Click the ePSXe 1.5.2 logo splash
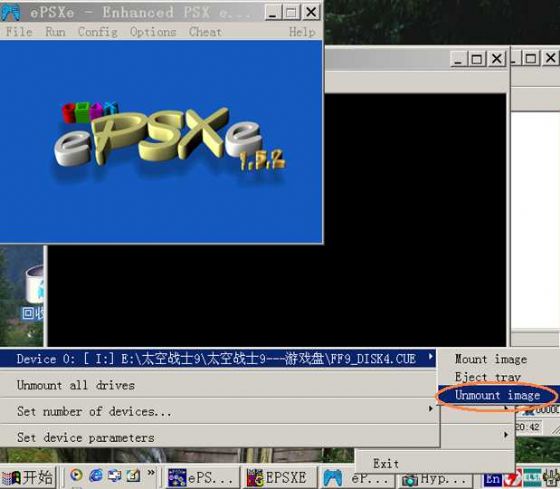The image size is (560, 489). coord(170,138)
